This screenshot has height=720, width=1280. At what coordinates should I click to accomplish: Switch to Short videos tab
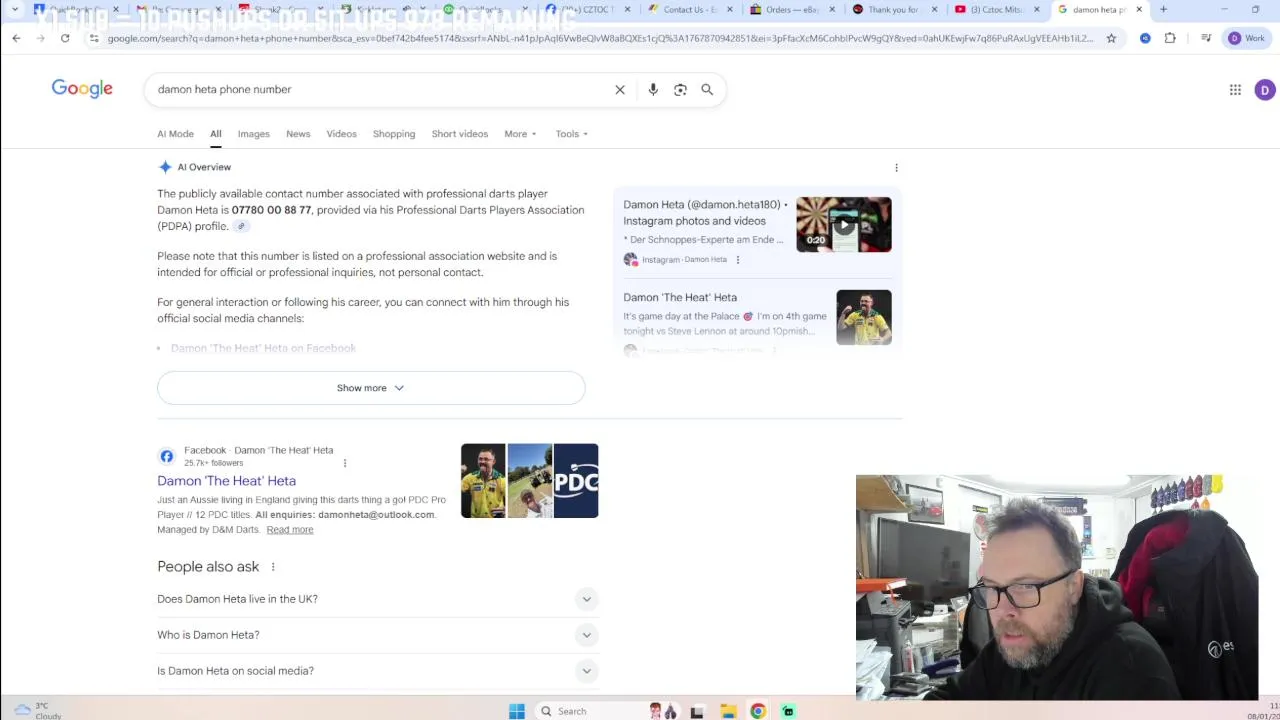pos(460,134)
